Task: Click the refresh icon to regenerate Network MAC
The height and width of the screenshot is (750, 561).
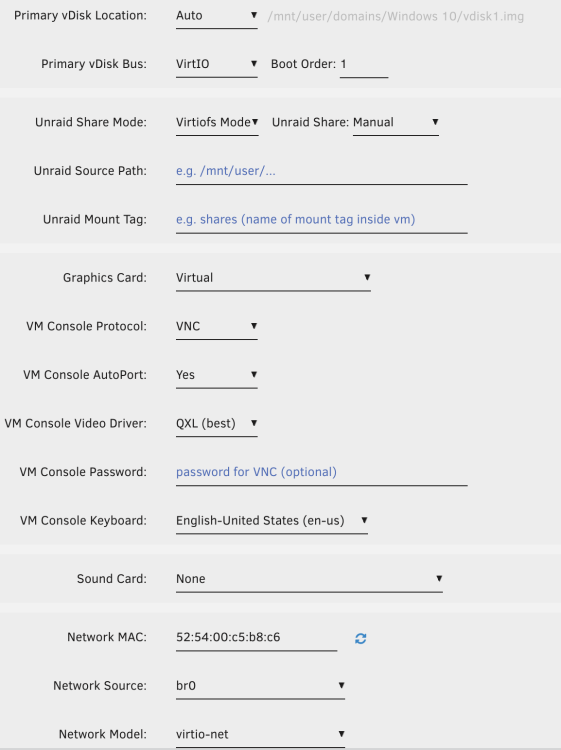Action: click(361, 639)
